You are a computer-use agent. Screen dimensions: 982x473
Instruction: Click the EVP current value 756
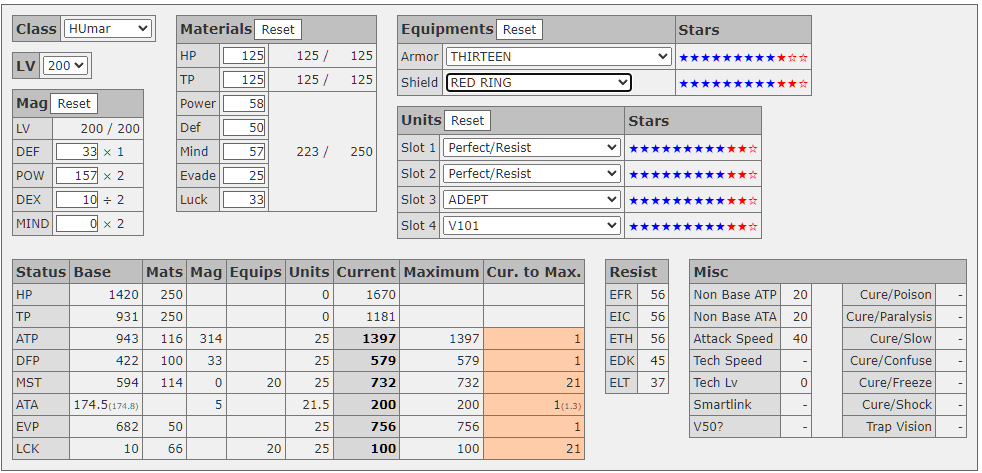click(383, 427)
